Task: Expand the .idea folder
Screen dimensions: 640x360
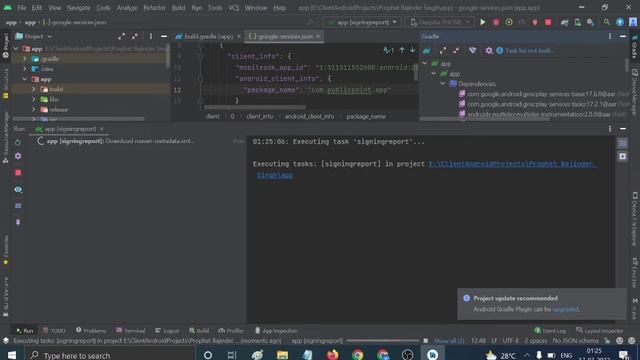Action: tap(25, 69)
